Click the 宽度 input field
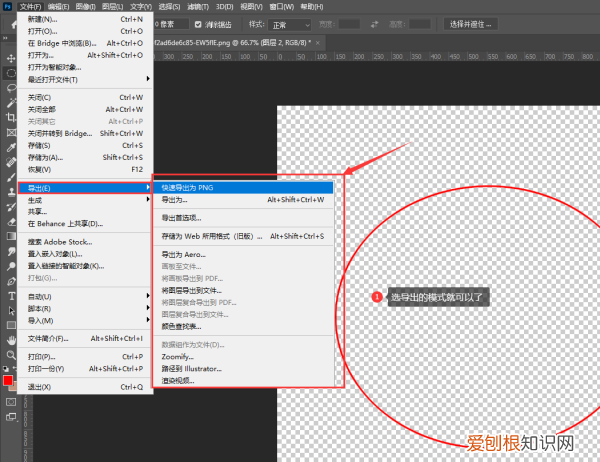Screen dimensions: 600x462 pos(349,24)
